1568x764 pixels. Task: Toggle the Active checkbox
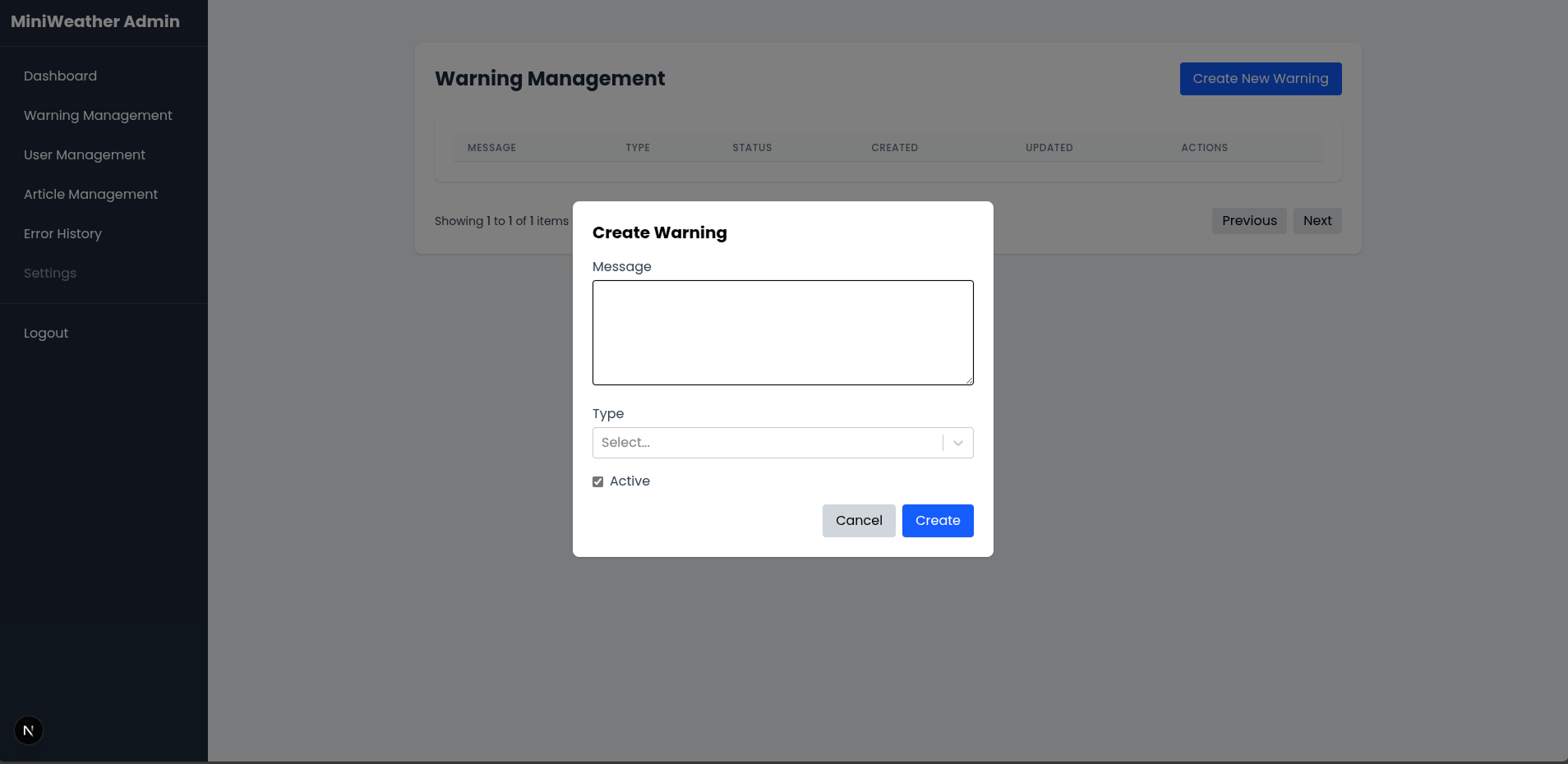(x=598, y=481)
